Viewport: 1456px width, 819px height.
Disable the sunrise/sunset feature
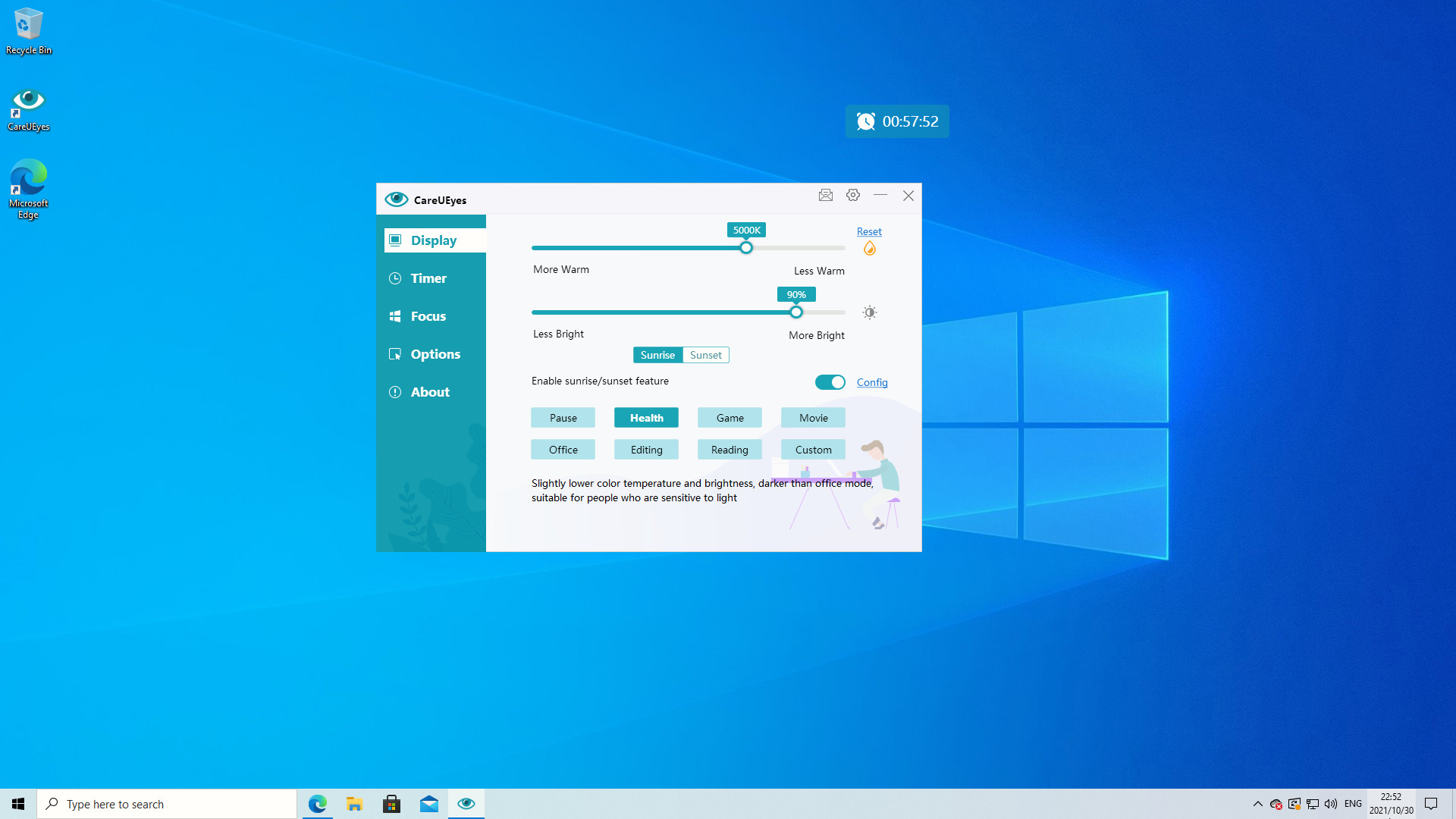[x=830, y=381]
